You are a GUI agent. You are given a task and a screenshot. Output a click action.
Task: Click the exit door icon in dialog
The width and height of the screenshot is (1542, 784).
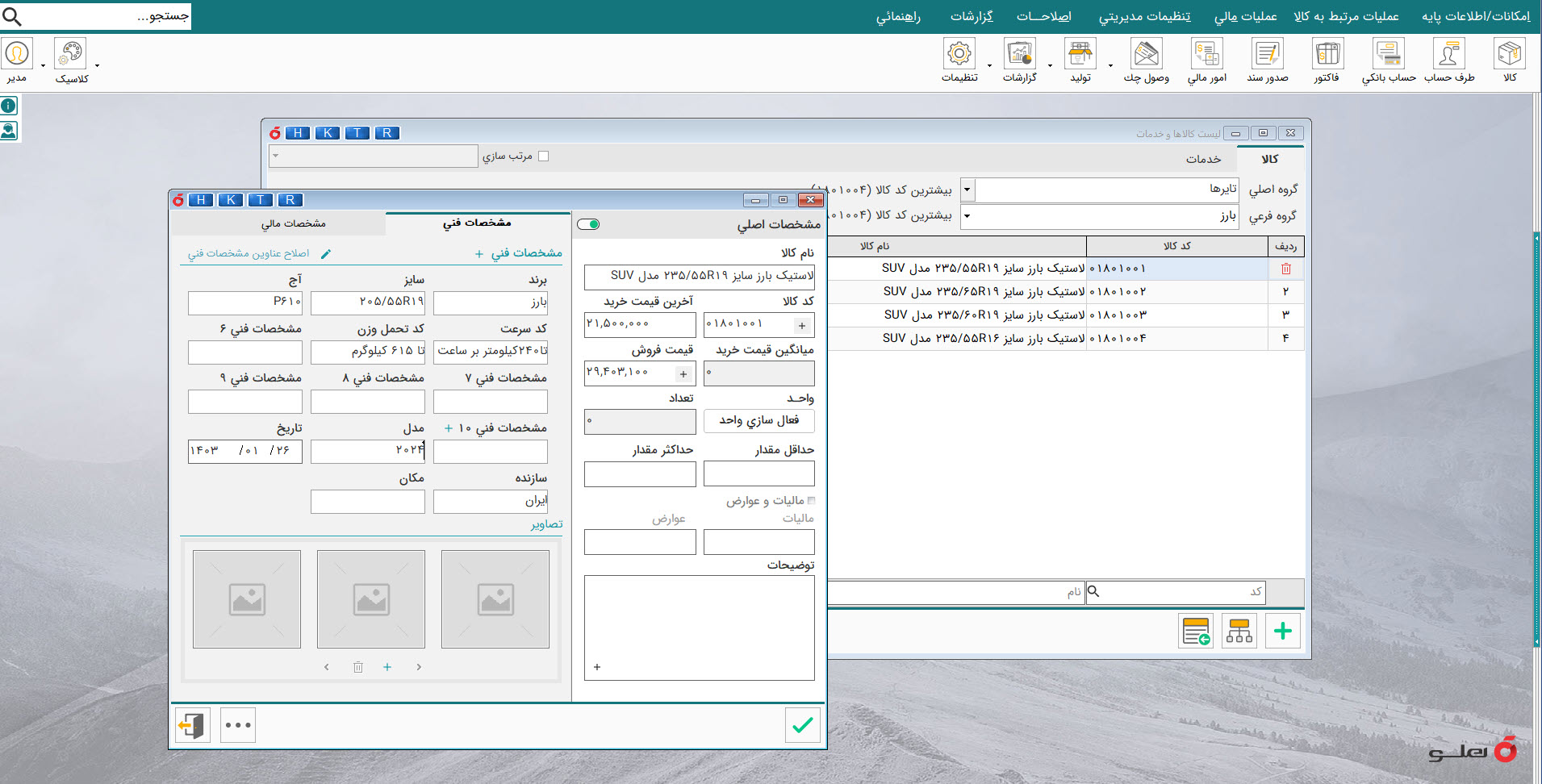point(192,725)
